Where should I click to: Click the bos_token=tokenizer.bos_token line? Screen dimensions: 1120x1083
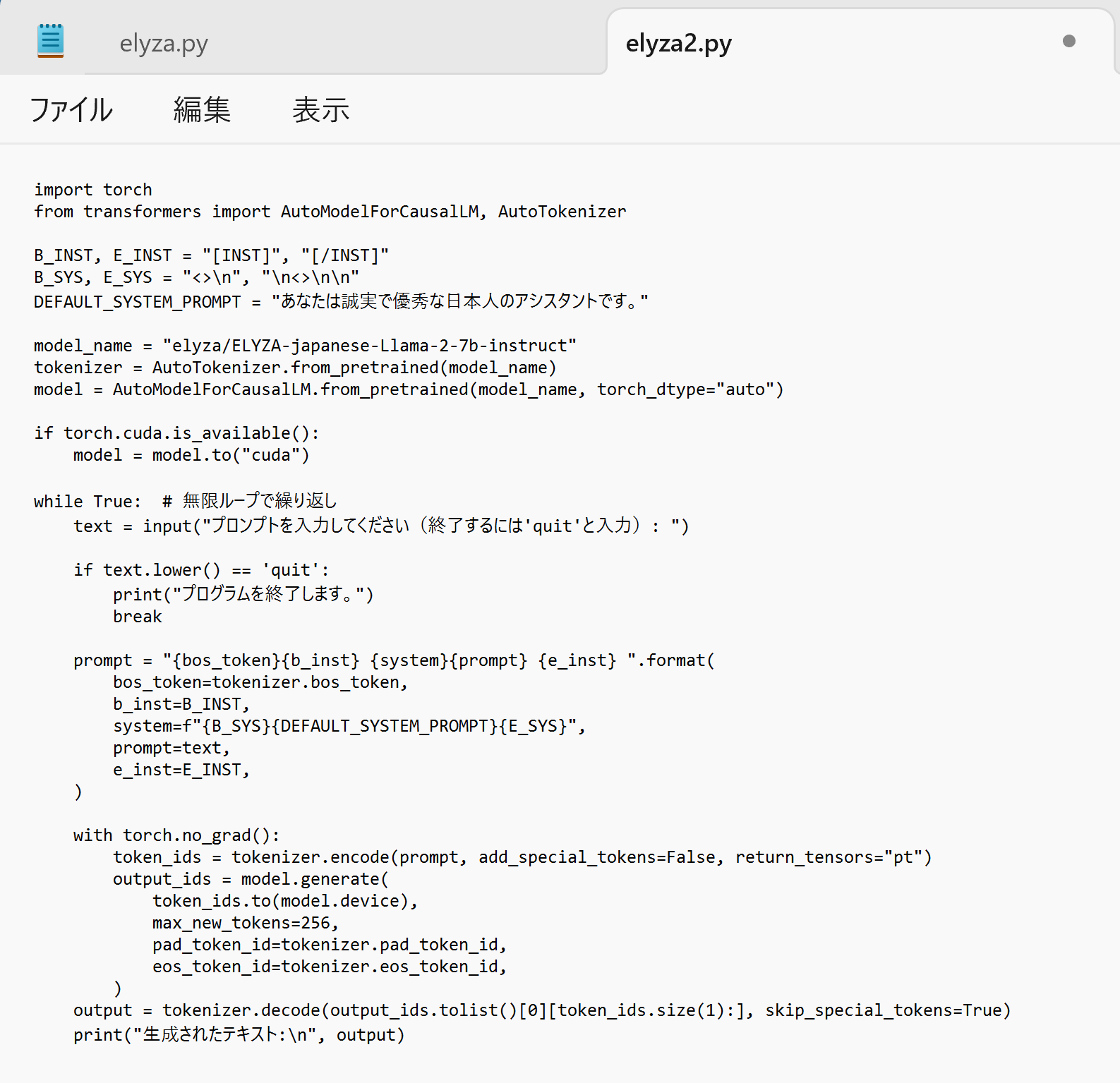click(x=260, y=682)
